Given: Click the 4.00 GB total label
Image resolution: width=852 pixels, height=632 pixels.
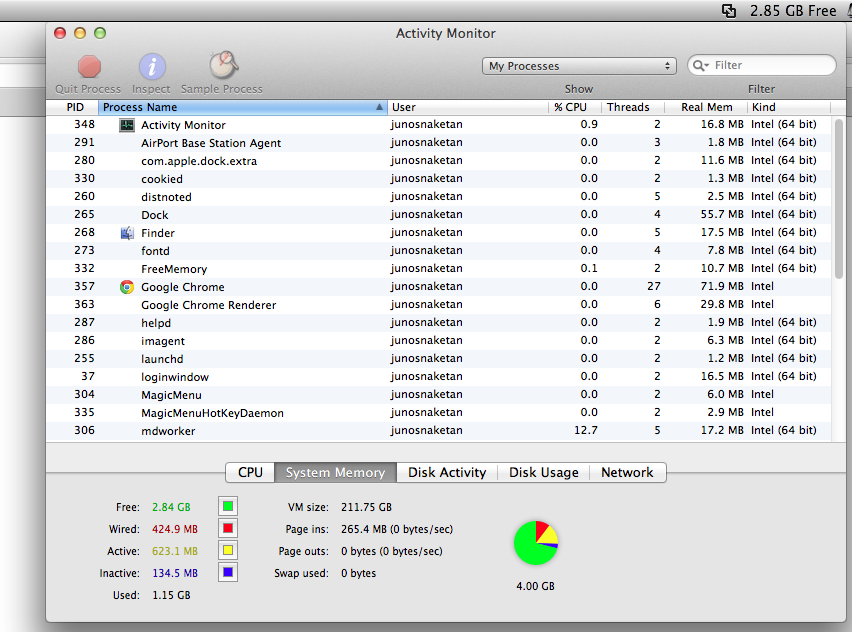Looking at the screenshot, I should pos(535,586).
